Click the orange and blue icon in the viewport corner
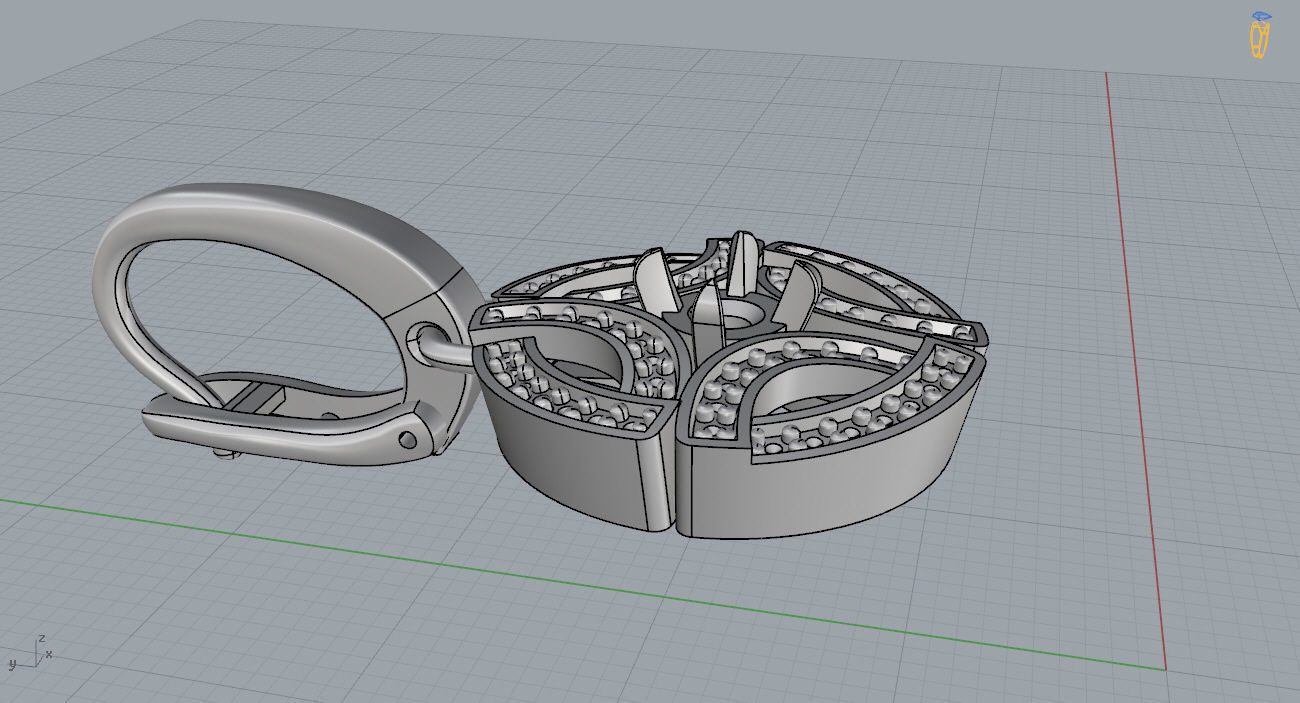The width and height of the screenshot is (1300, 703). pyautogui.click(x=1261, y=35)
